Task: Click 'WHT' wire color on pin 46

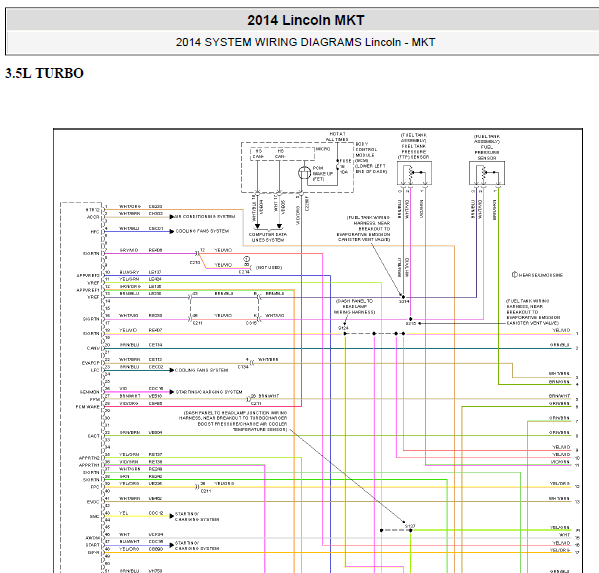Action: [x=125, y=535]
